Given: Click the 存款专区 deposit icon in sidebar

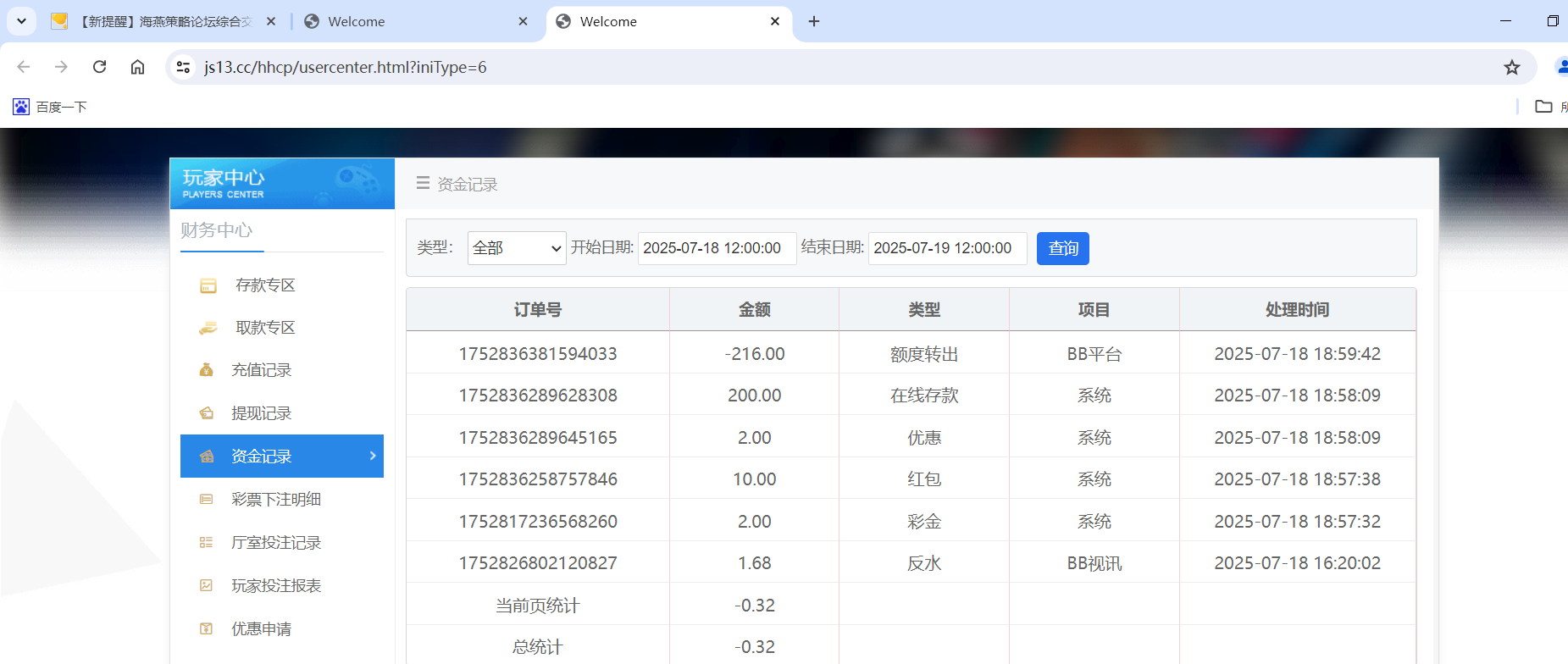Looking at the screenshot, I should 208,286.
